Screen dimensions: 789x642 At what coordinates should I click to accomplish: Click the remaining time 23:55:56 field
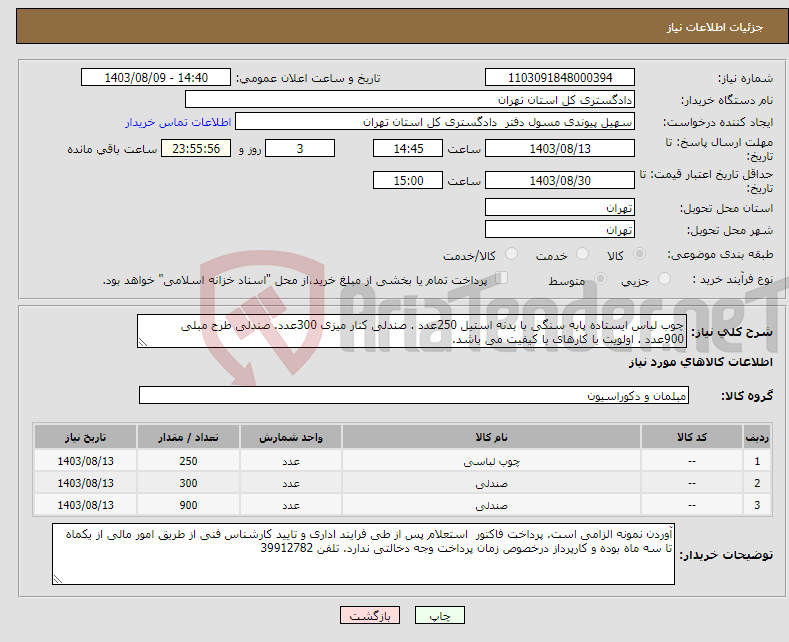(196, 148)
